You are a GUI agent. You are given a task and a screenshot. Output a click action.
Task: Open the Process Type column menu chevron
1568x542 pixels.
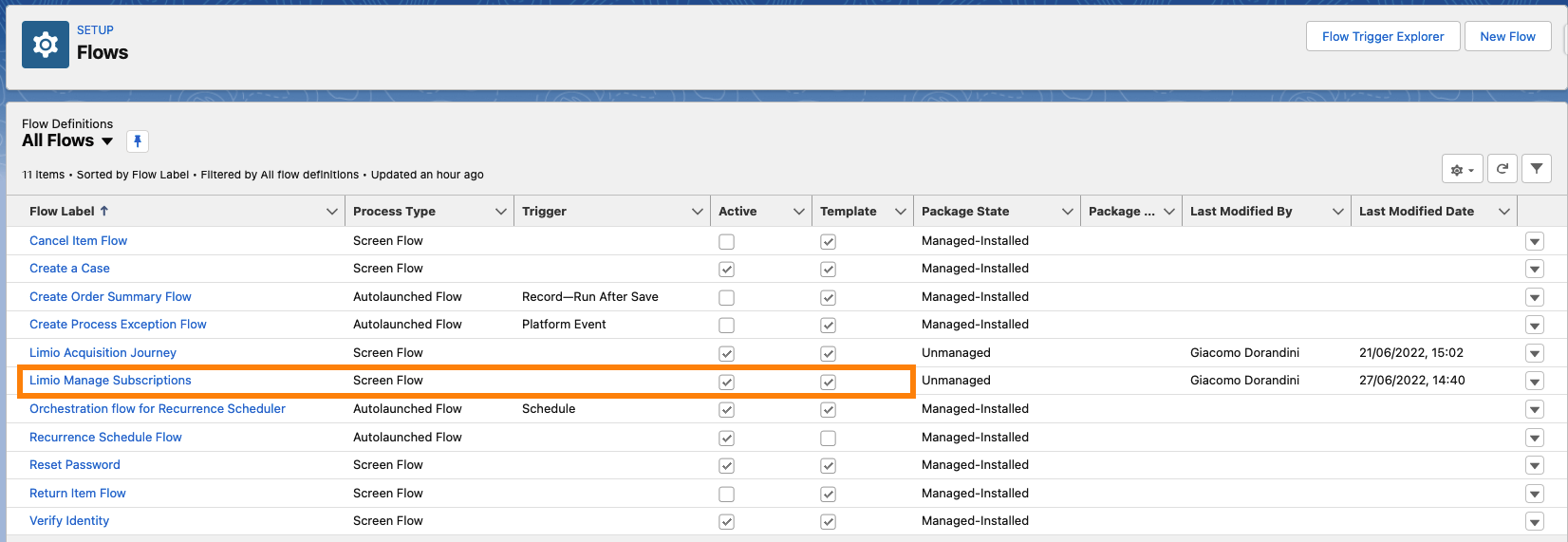tap(500, 212)
